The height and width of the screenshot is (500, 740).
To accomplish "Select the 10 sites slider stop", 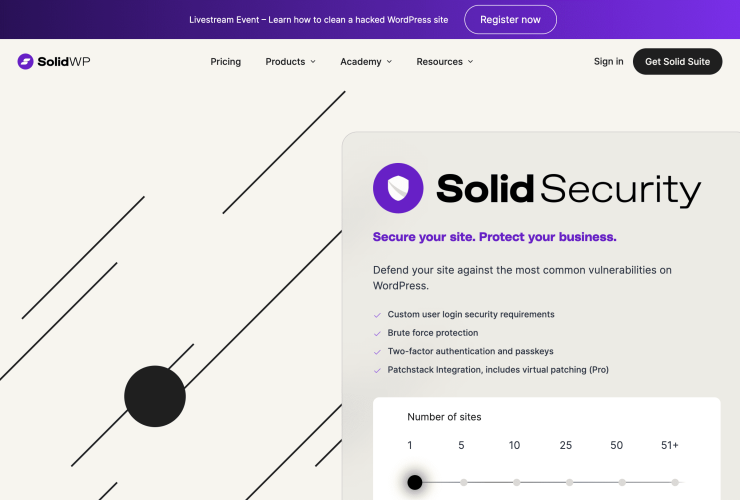I will tap(516, 483).
